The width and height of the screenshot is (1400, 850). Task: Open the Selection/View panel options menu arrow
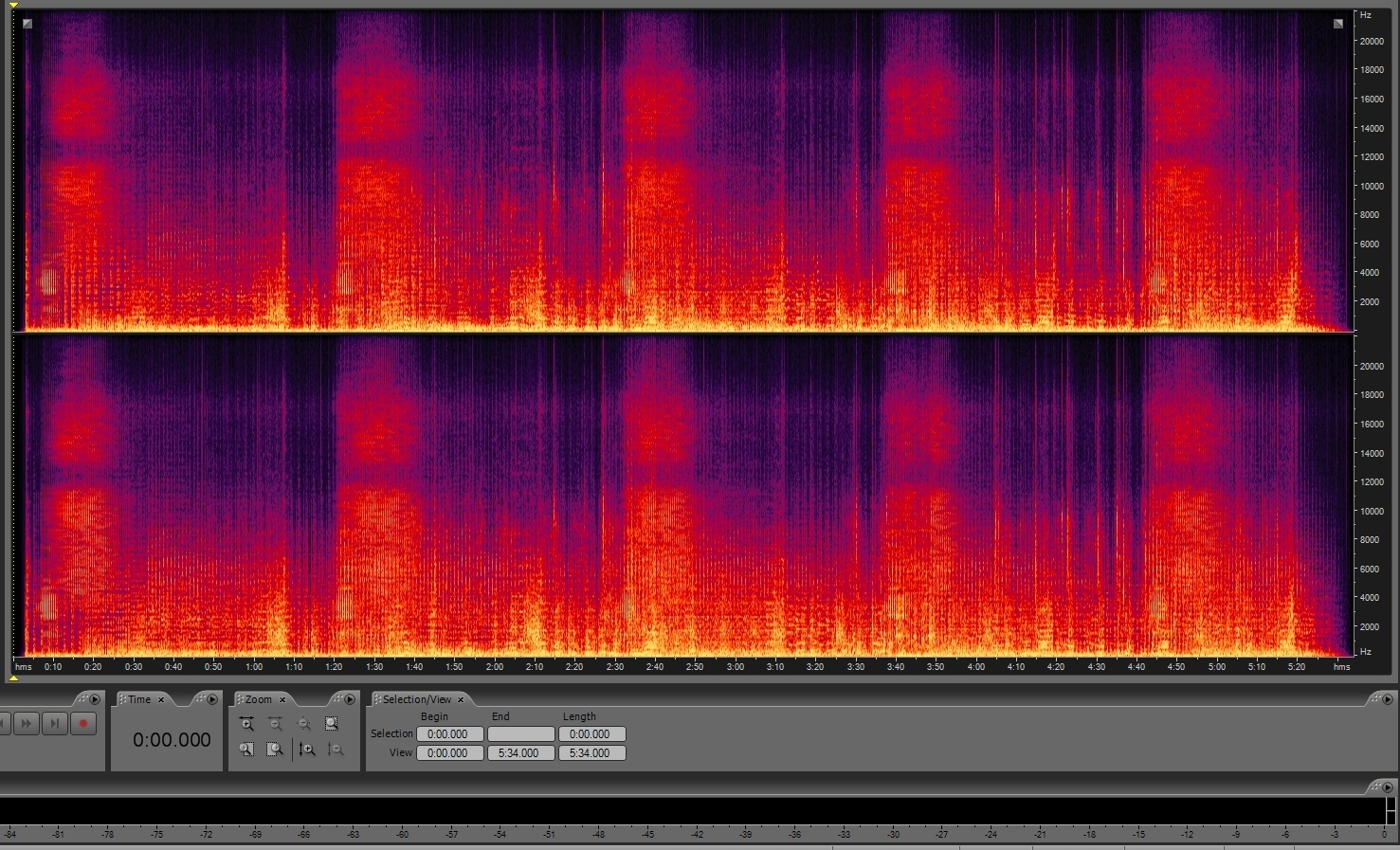point(1387,699)
